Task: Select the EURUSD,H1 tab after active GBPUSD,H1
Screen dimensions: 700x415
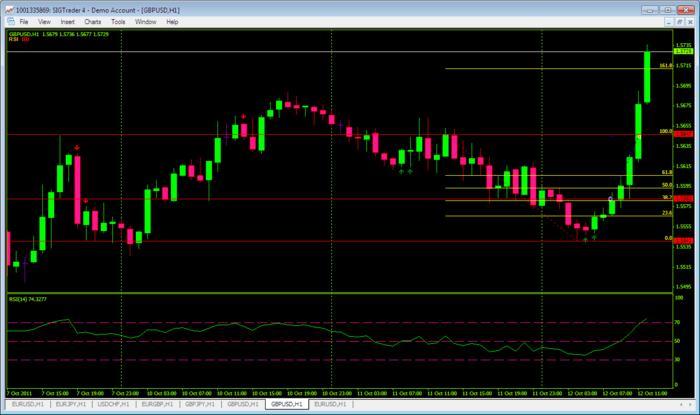Action: click(330, 404)
